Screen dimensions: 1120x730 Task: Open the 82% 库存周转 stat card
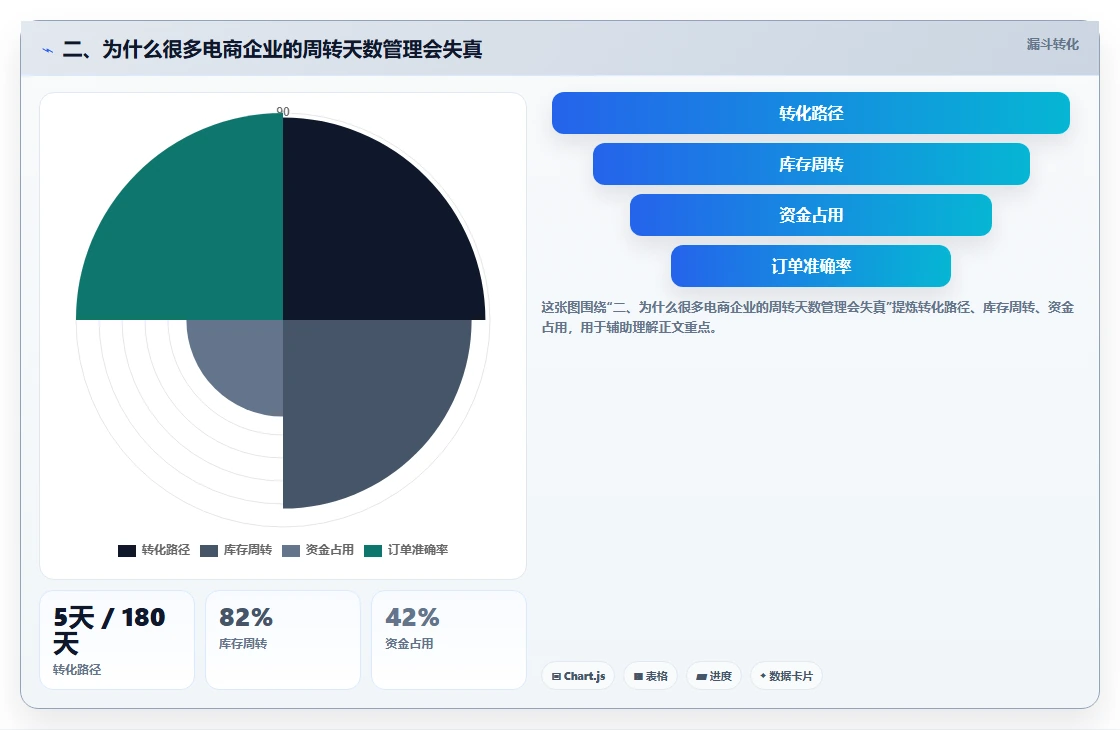[x=283, y=640]
